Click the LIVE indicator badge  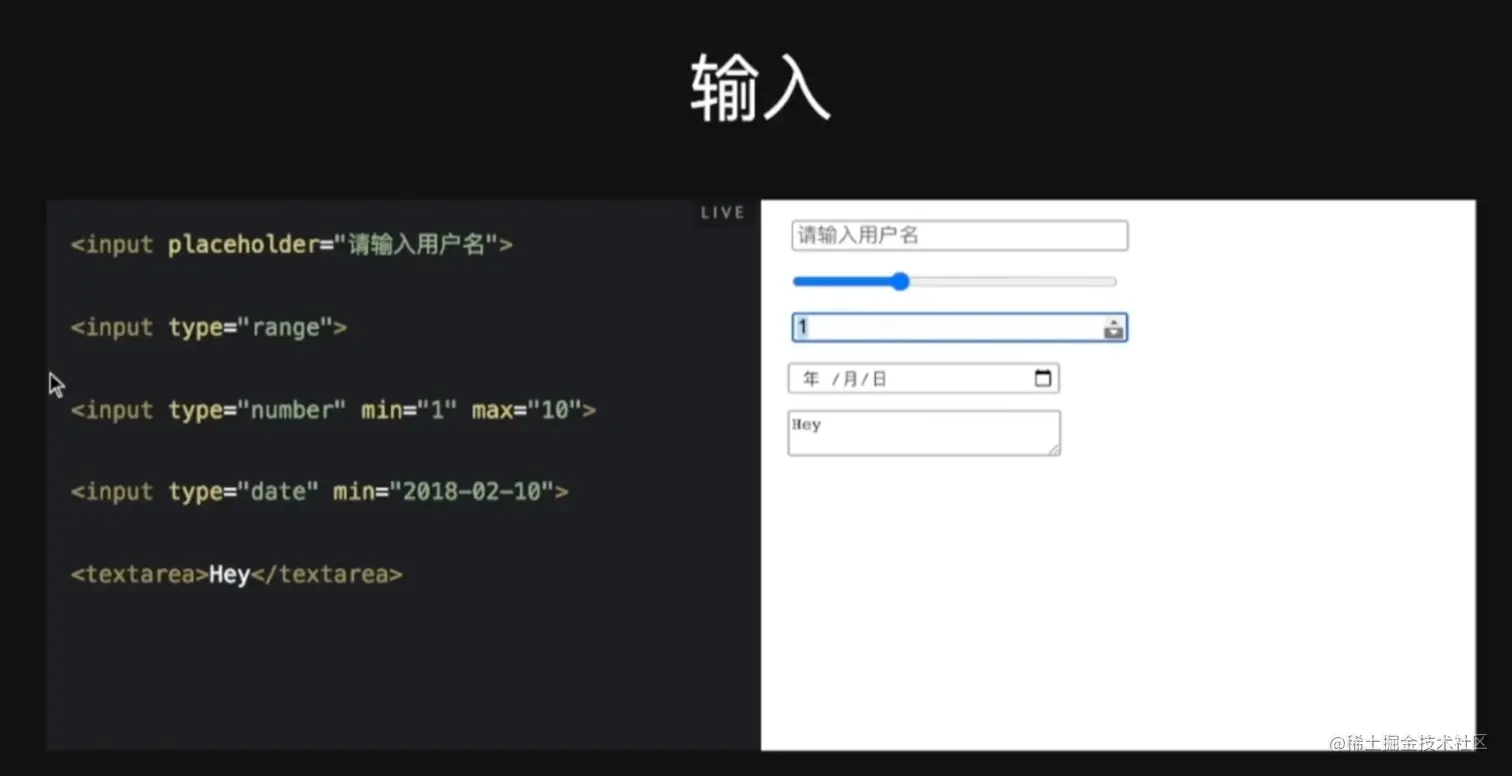[x=722, y=211]
